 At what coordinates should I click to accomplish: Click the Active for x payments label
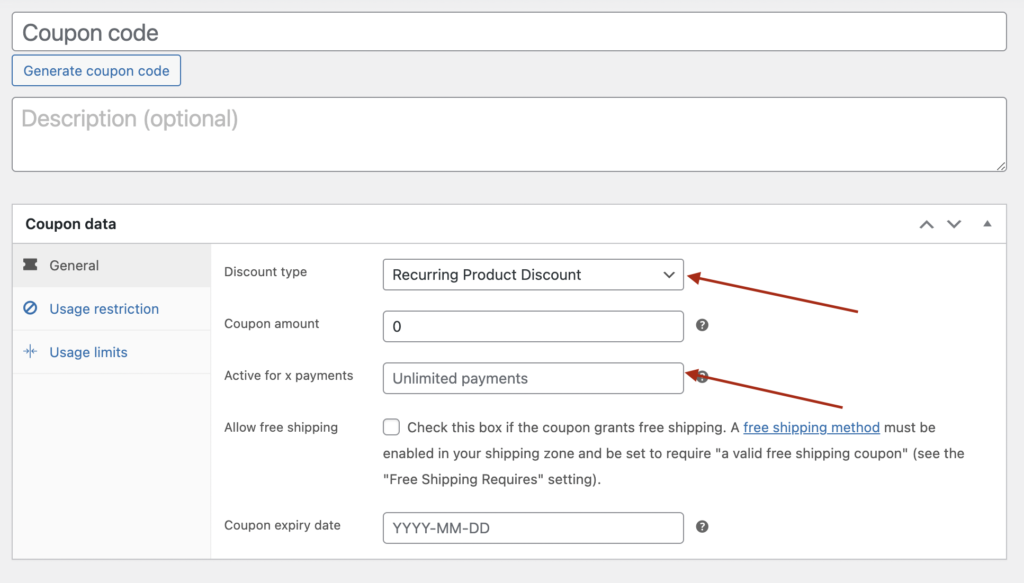[288, 375]
